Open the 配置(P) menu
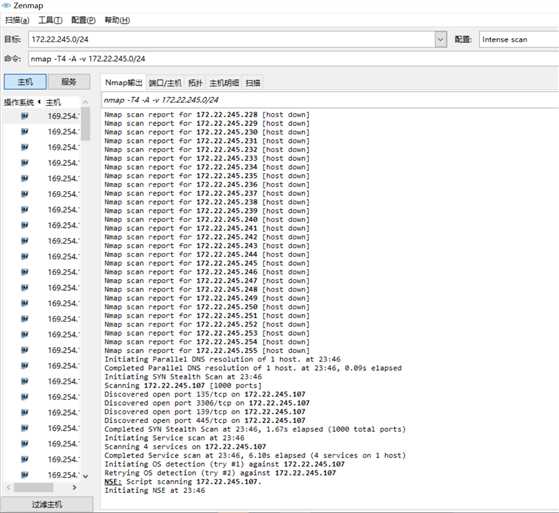The image size is (559, 513). [83, 20]
